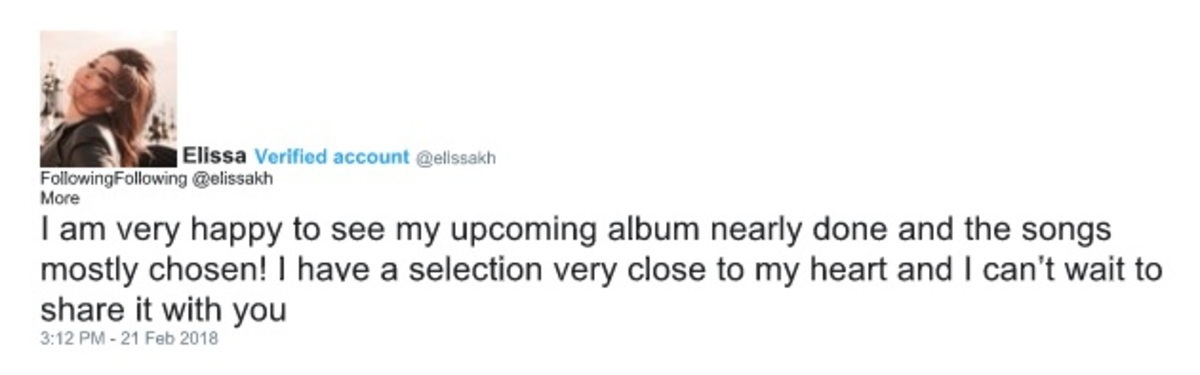Click 'share it with you' on the last line
Viewport: 1200px width, 375px height.
[x=165, y=311]
